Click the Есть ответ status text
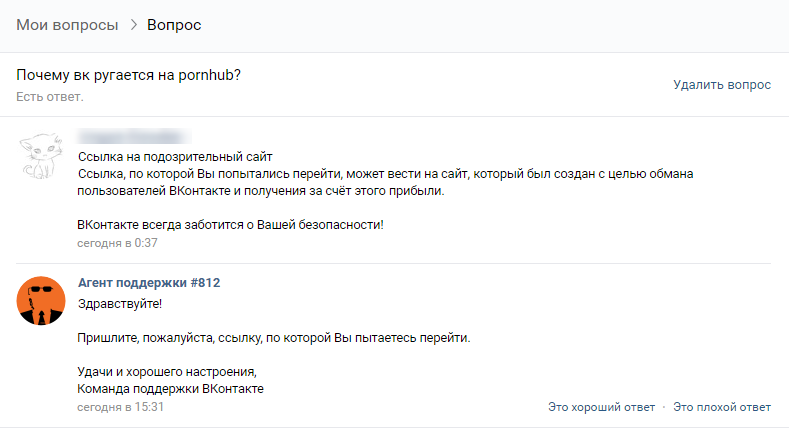The image size is (789, 435). [50, 97]
